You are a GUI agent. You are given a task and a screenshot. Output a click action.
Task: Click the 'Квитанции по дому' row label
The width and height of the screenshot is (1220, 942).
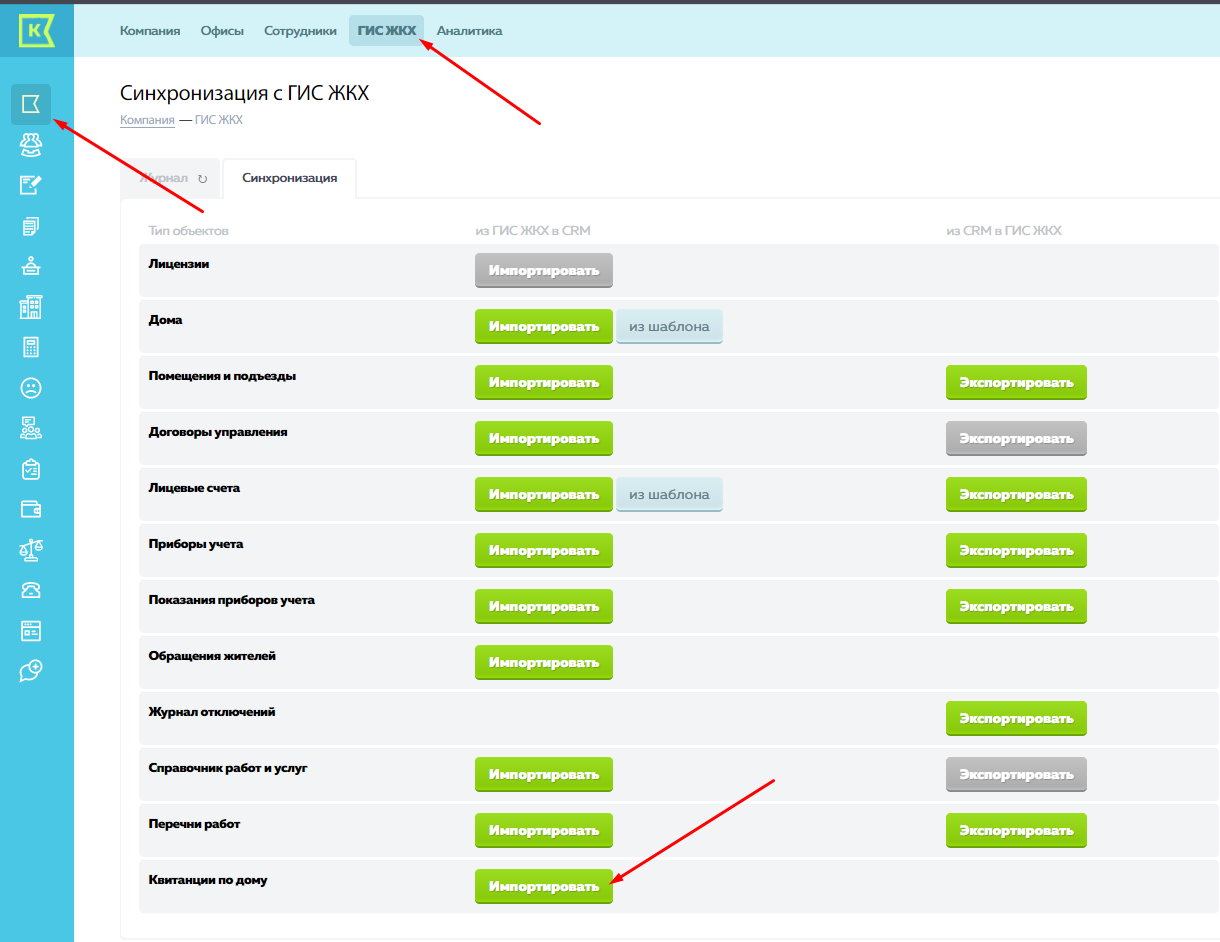click(x=208, y=880)
